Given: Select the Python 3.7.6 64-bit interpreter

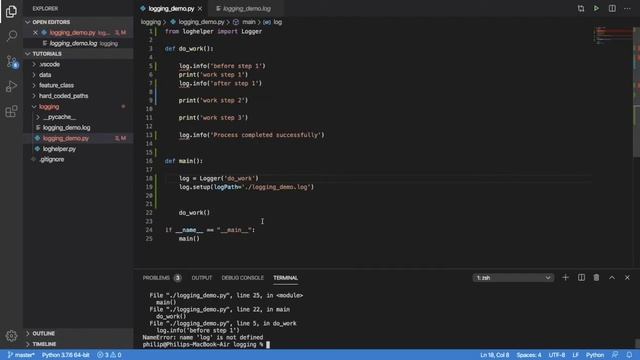Looking at the screenshot, I should [x=66, y=355].
